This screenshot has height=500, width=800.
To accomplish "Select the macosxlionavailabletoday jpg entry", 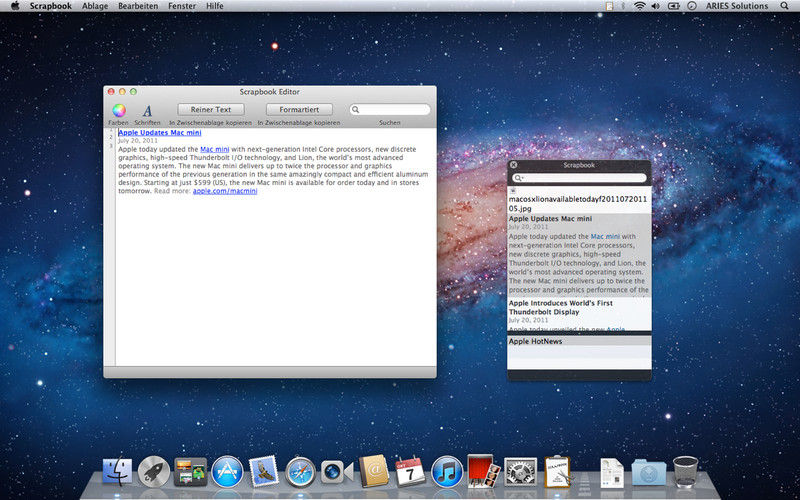I will [x=579, y=200].
